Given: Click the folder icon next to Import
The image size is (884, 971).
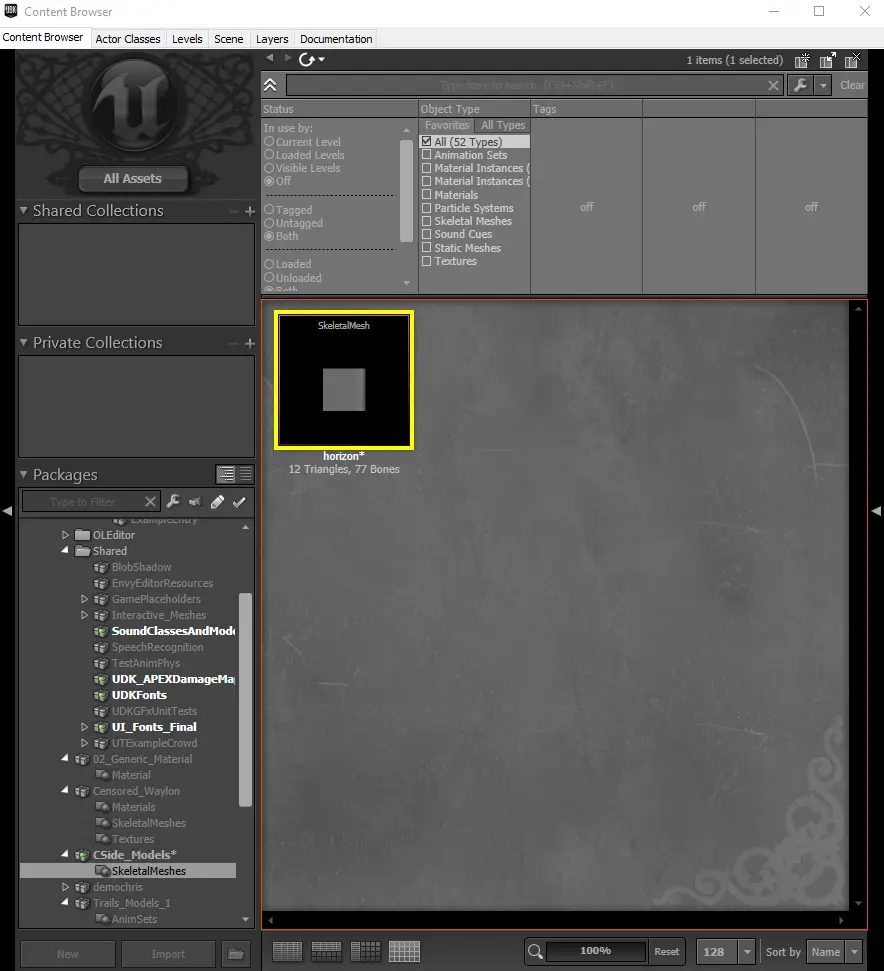Looking at the screenshot, I should coord(236,954).
